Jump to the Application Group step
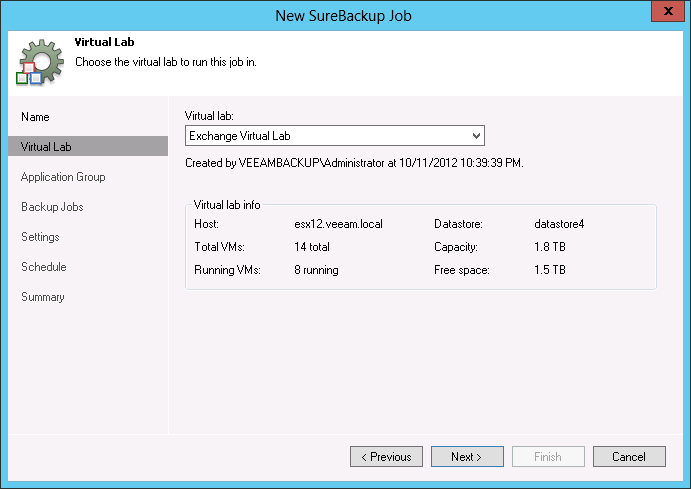This screenshot has height=489, width=691. click(63, 177)
